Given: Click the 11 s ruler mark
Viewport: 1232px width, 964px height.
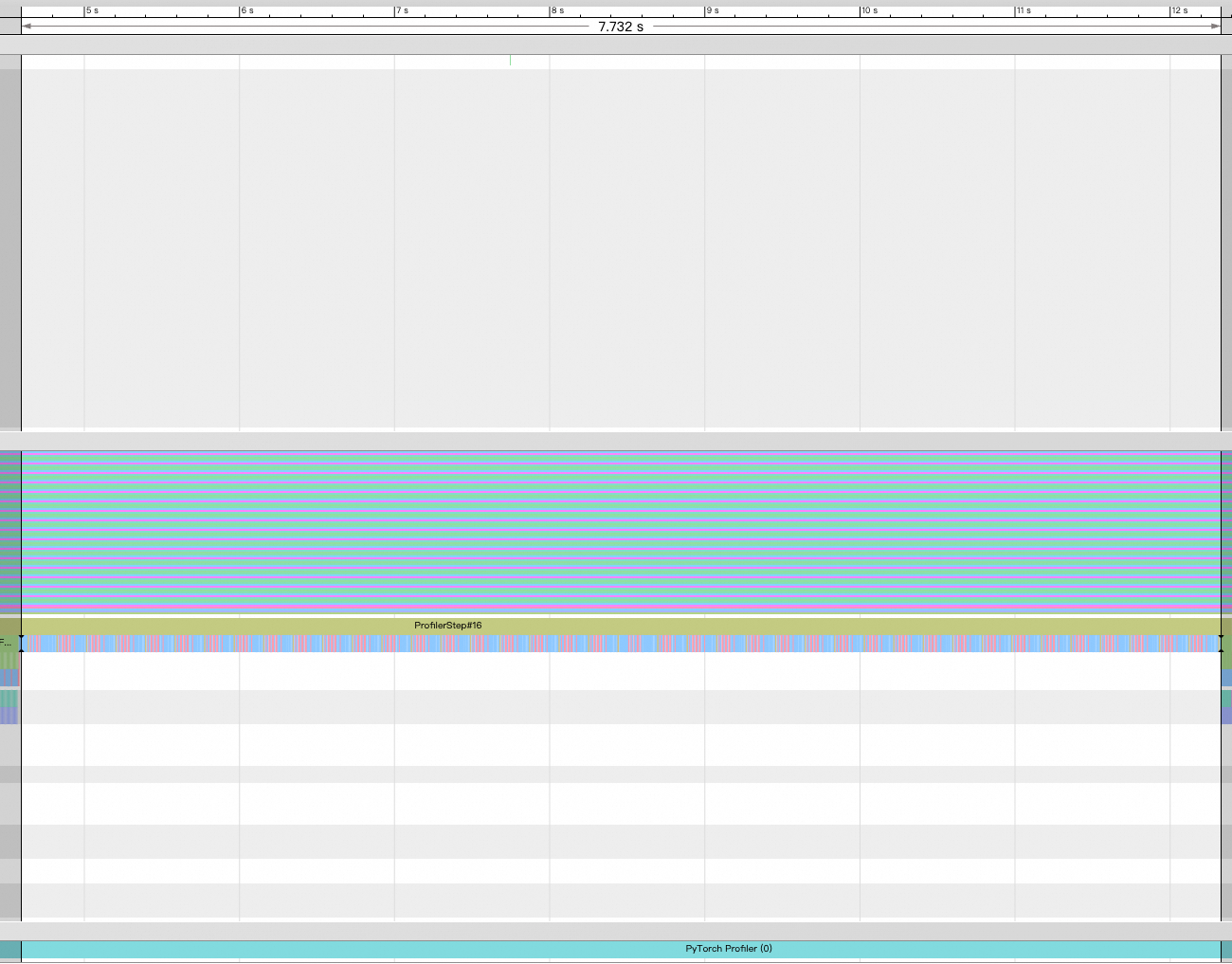Looking at the screenshot, I should pos(1023,10).
